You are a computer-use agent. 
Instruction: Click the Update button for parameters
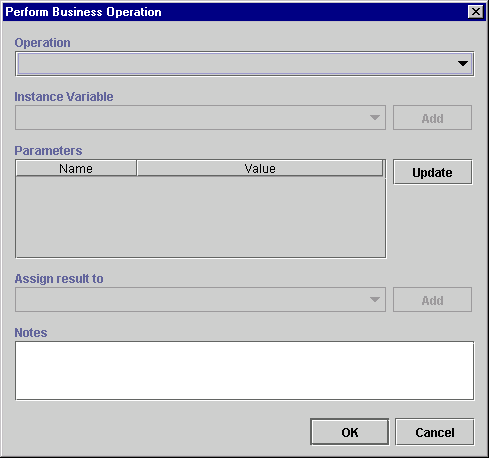[432, 172]
